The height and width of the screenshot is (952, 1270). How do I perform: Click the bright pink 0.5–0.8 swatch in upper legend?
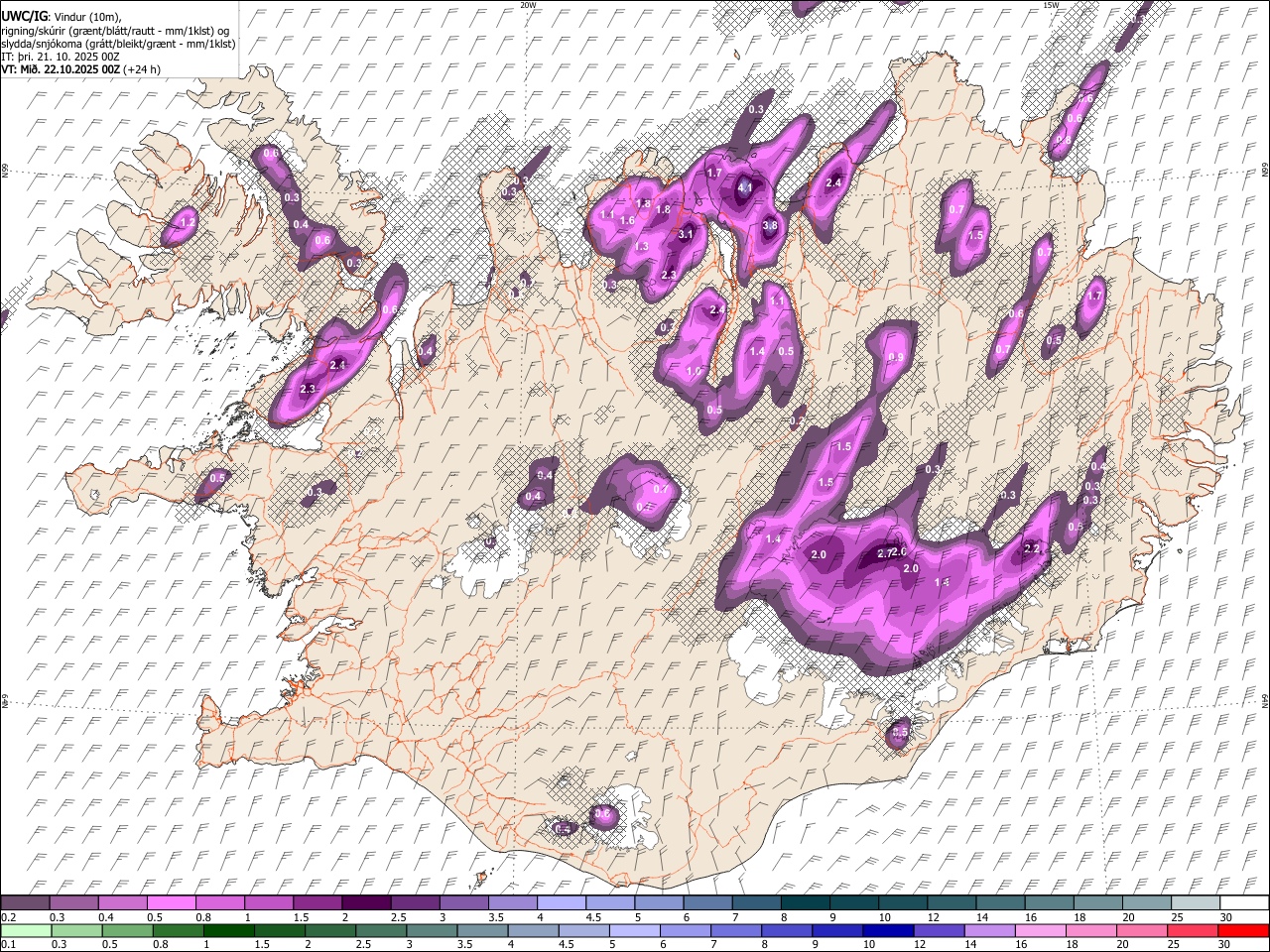click(171, 903)
